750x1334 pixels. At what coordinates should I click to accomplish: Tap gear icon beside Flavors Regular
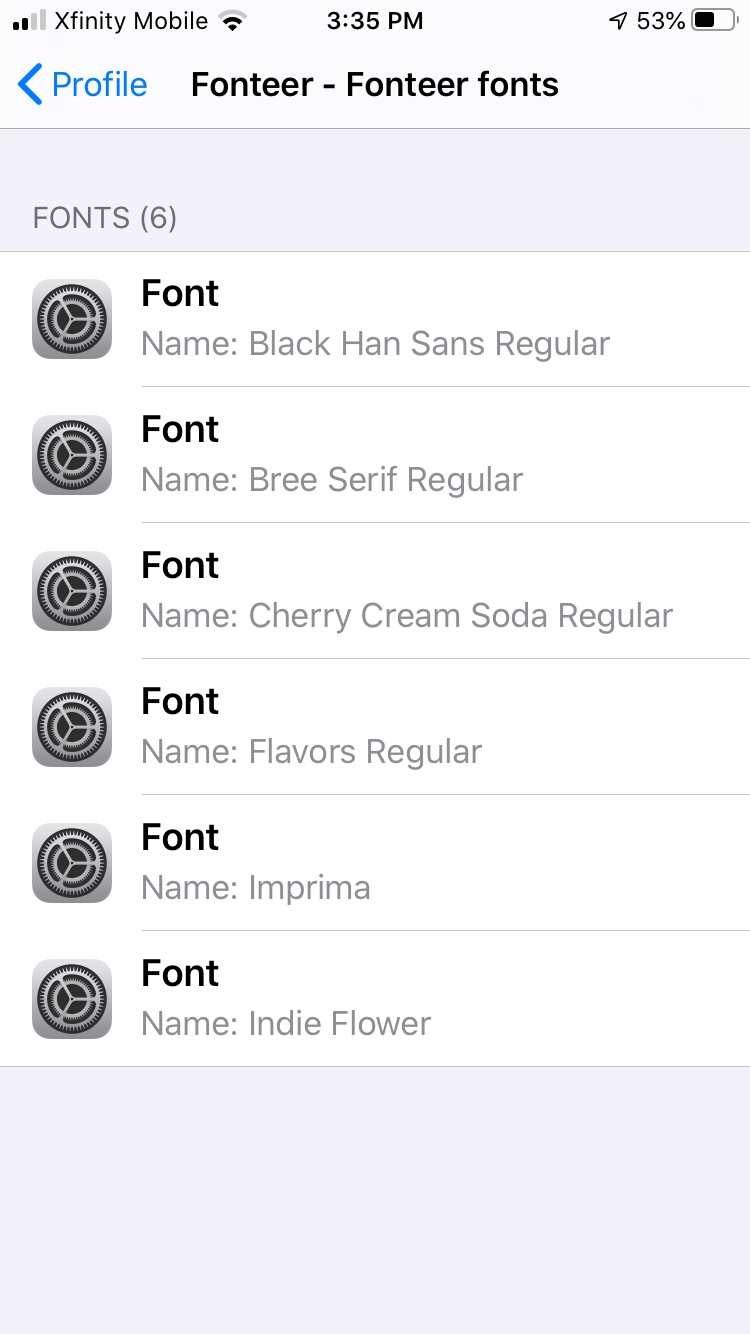point(72,727)
